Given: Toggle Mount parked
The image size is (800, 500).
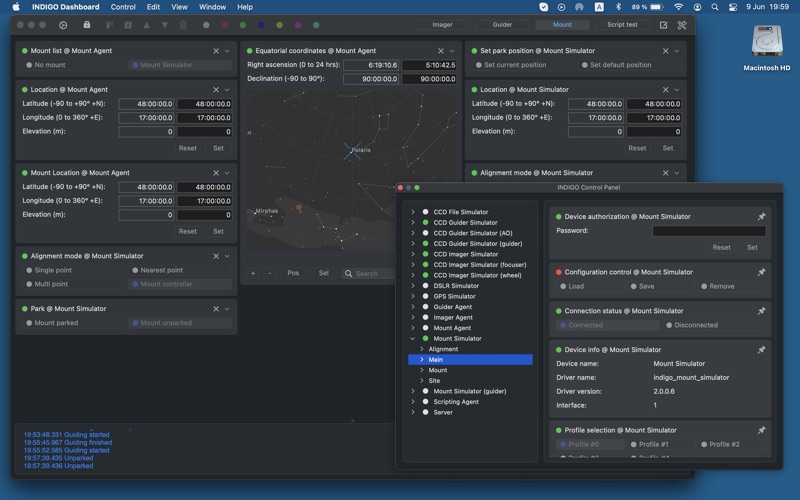Looking at the screenshot, I should 73,323.
